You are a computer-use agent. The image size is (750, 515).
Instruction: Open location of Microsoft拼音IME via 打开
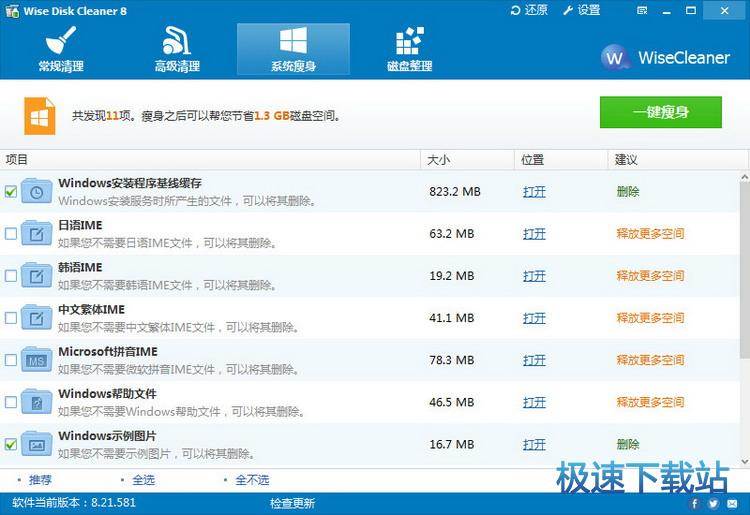pos(534,360)
